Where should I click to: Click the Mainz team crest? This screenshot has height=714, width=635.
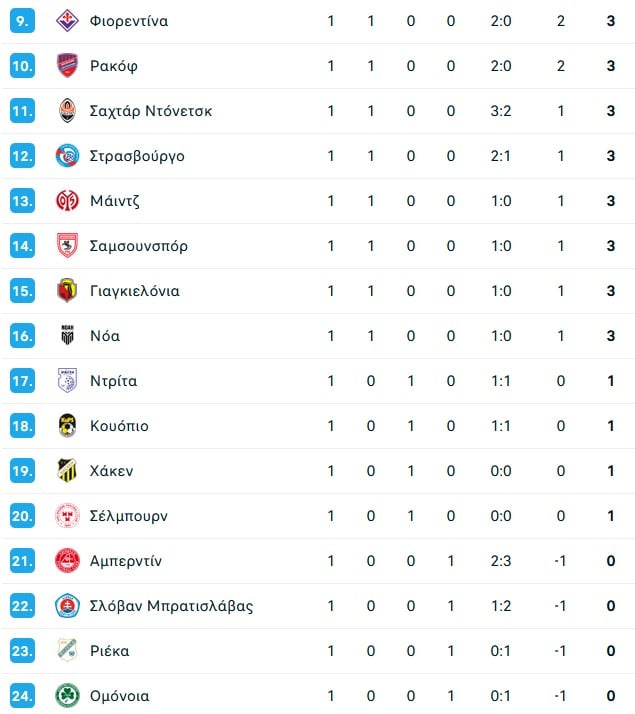(67, 201)
